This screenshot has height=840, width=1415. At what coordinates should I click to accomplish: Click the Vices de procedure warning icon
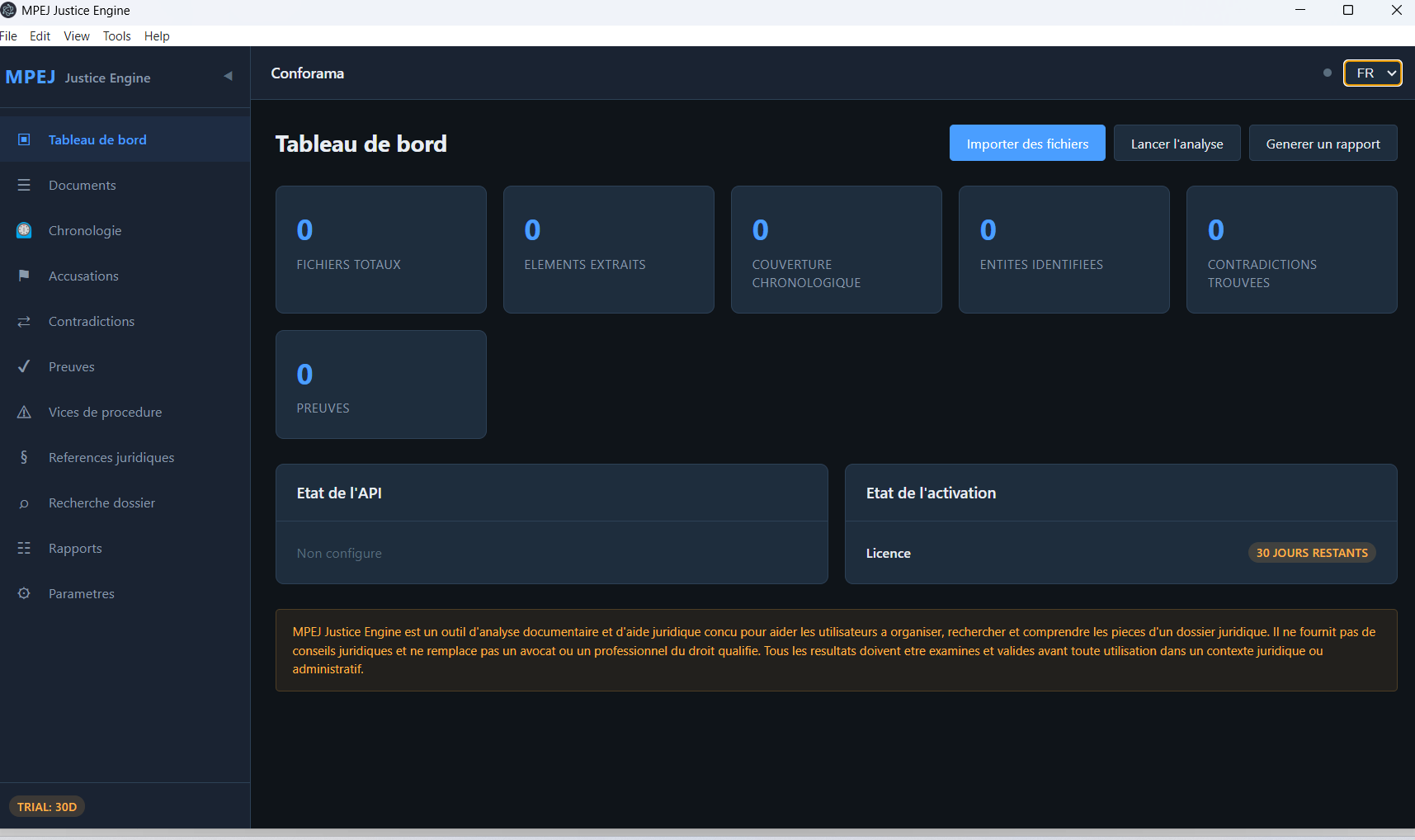pos(24,412)
